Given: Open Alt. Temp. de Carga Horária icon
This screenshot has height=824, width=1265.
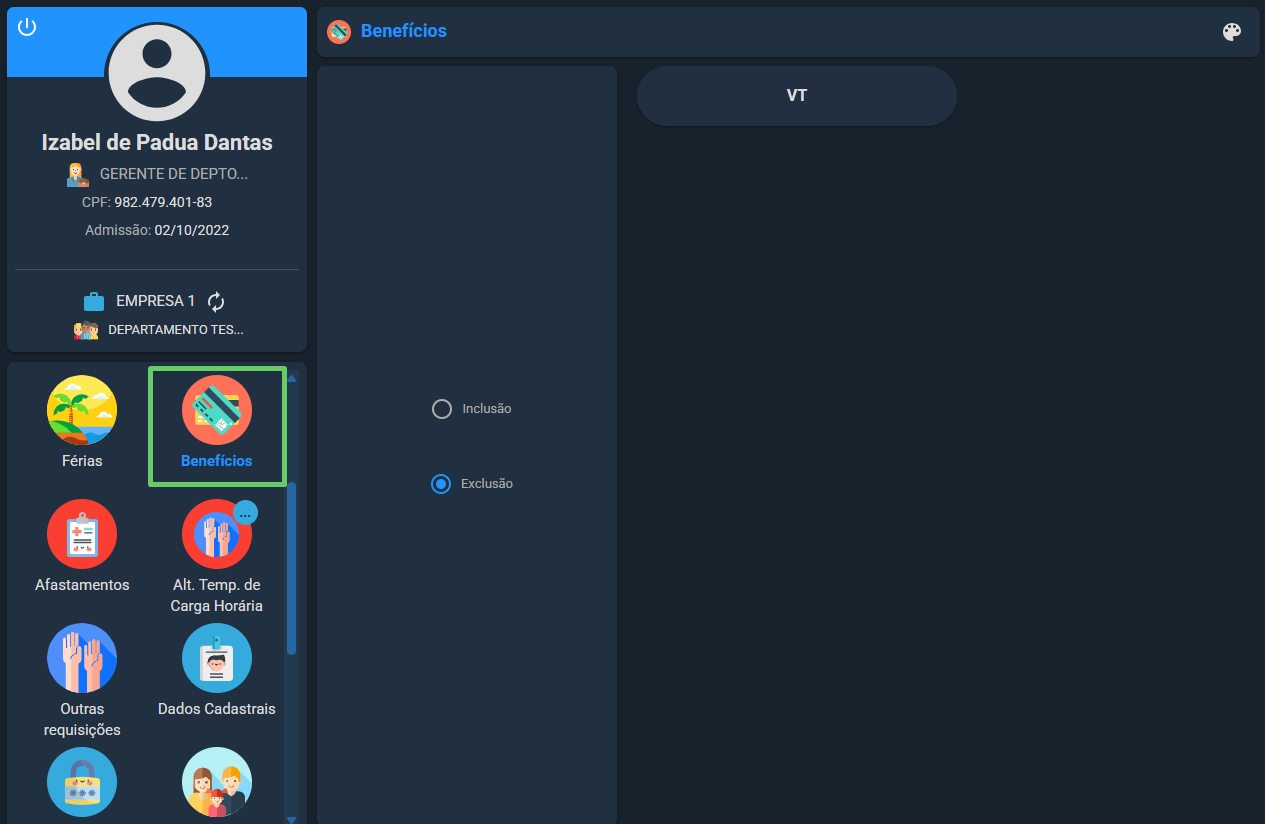Looking at the screenshot, I should coord(217,534).
